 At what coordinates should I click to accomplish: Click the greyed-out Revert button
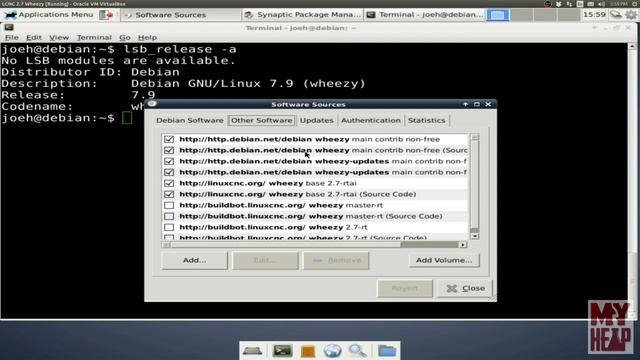pos(404,289)
